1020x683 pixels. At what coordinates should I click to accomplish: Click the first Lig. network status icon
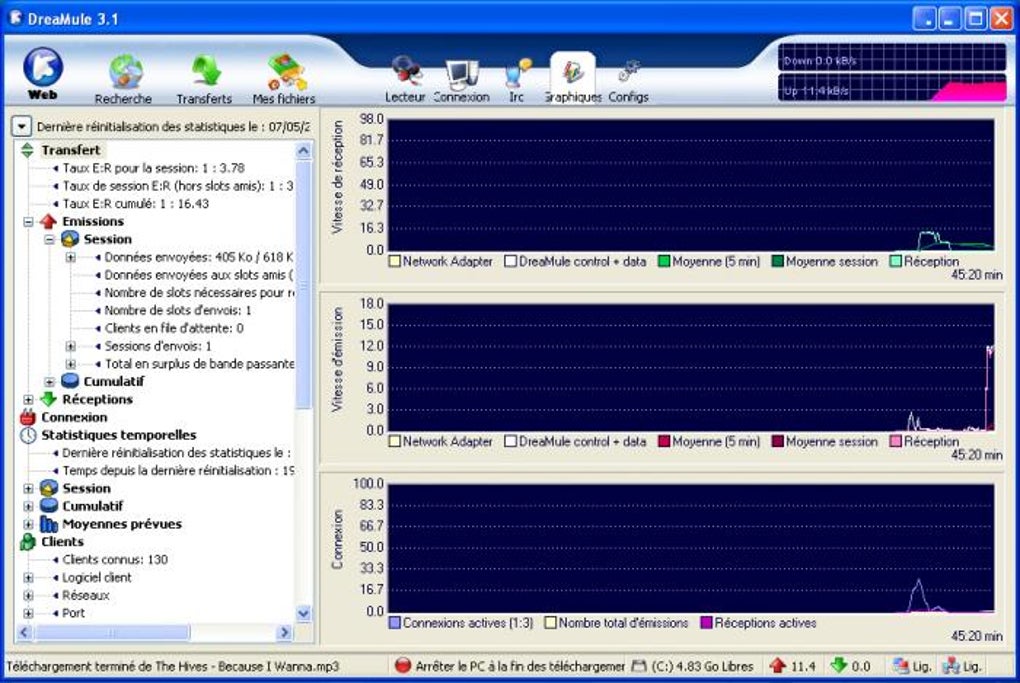pos(901,666)
